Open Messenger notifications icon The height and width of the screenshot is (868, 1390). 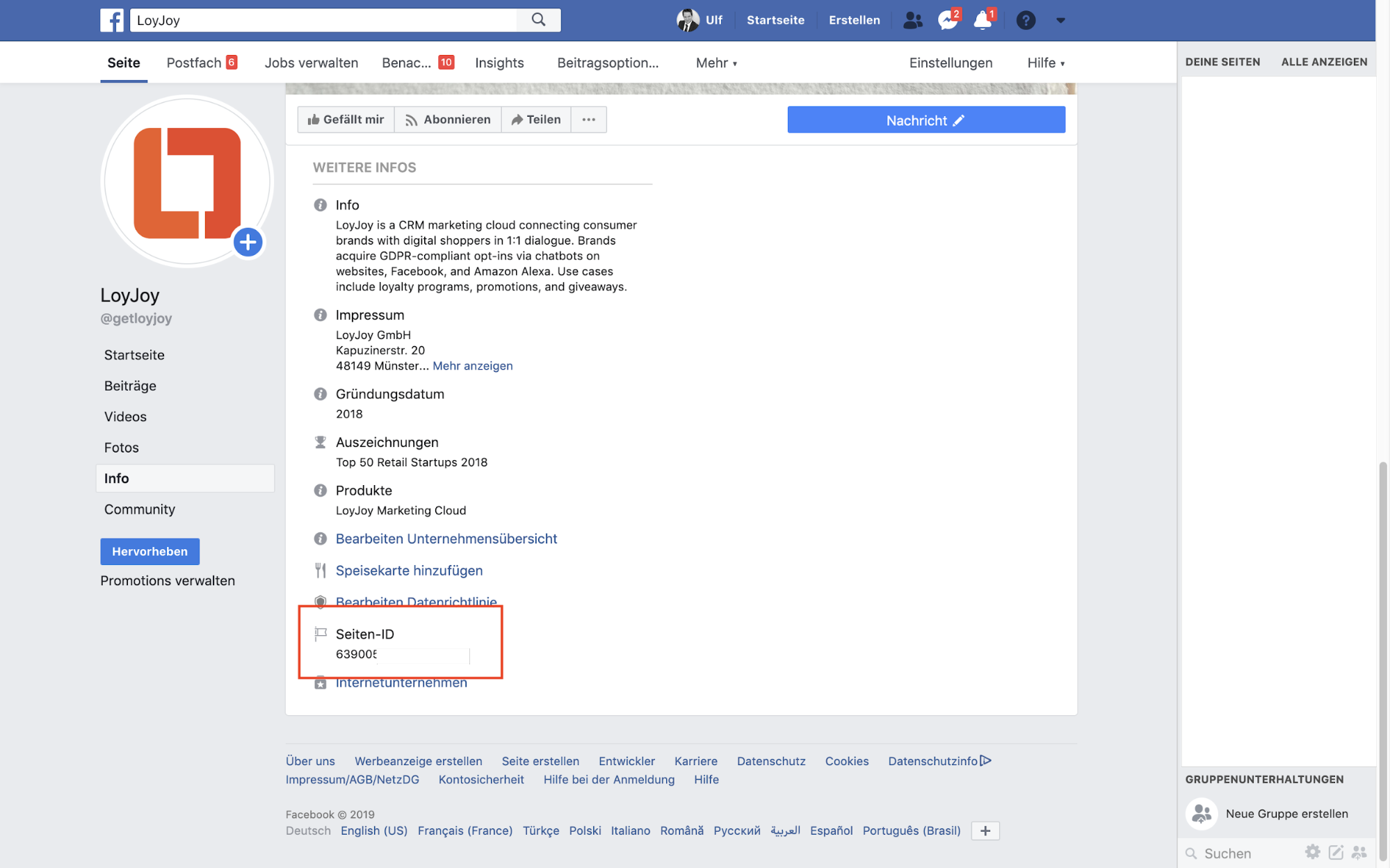coord(947,20)
